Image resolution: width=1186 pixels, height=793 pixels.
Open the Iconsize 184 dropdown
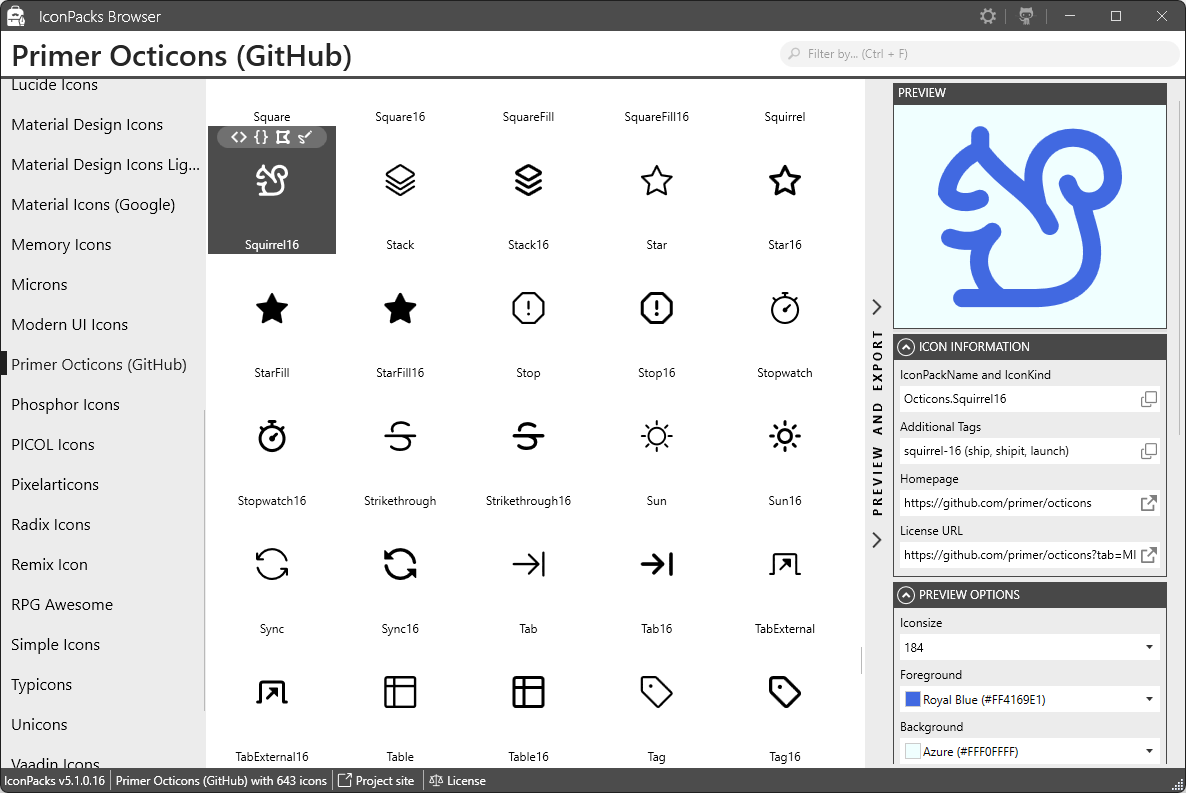click(x=1029, y=648)
